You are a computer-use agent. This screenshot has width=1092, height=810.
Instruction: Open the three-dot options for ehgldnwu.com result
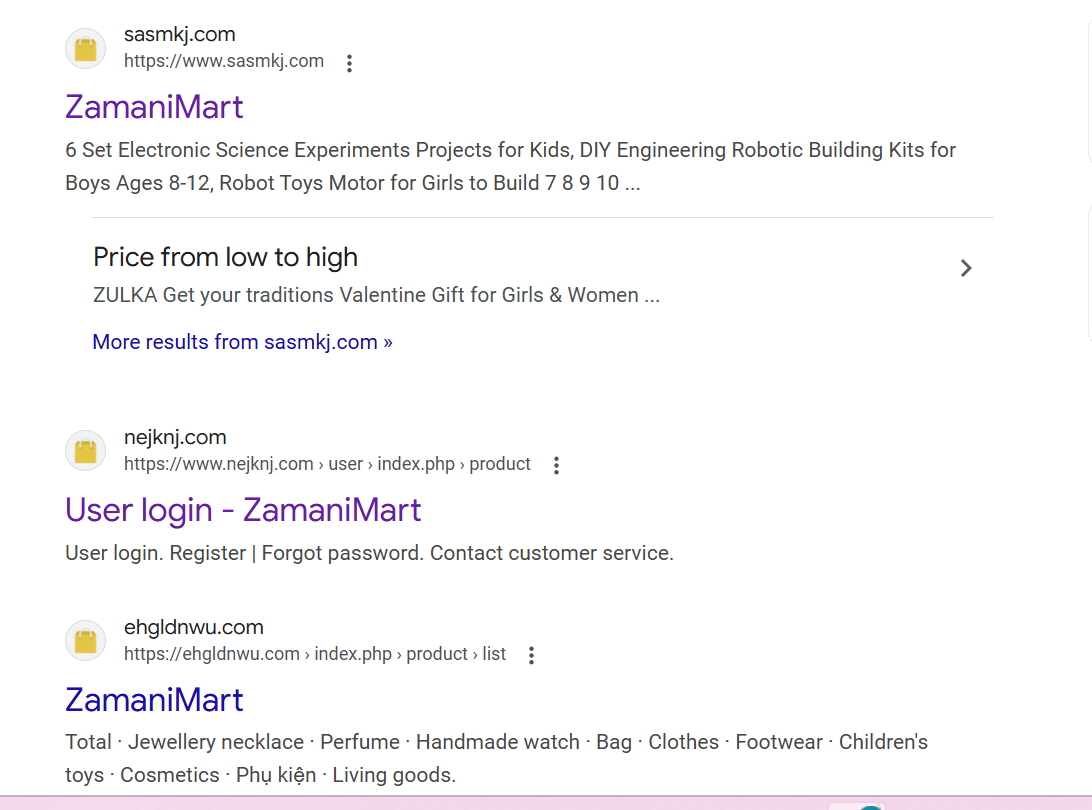point(532,655)
